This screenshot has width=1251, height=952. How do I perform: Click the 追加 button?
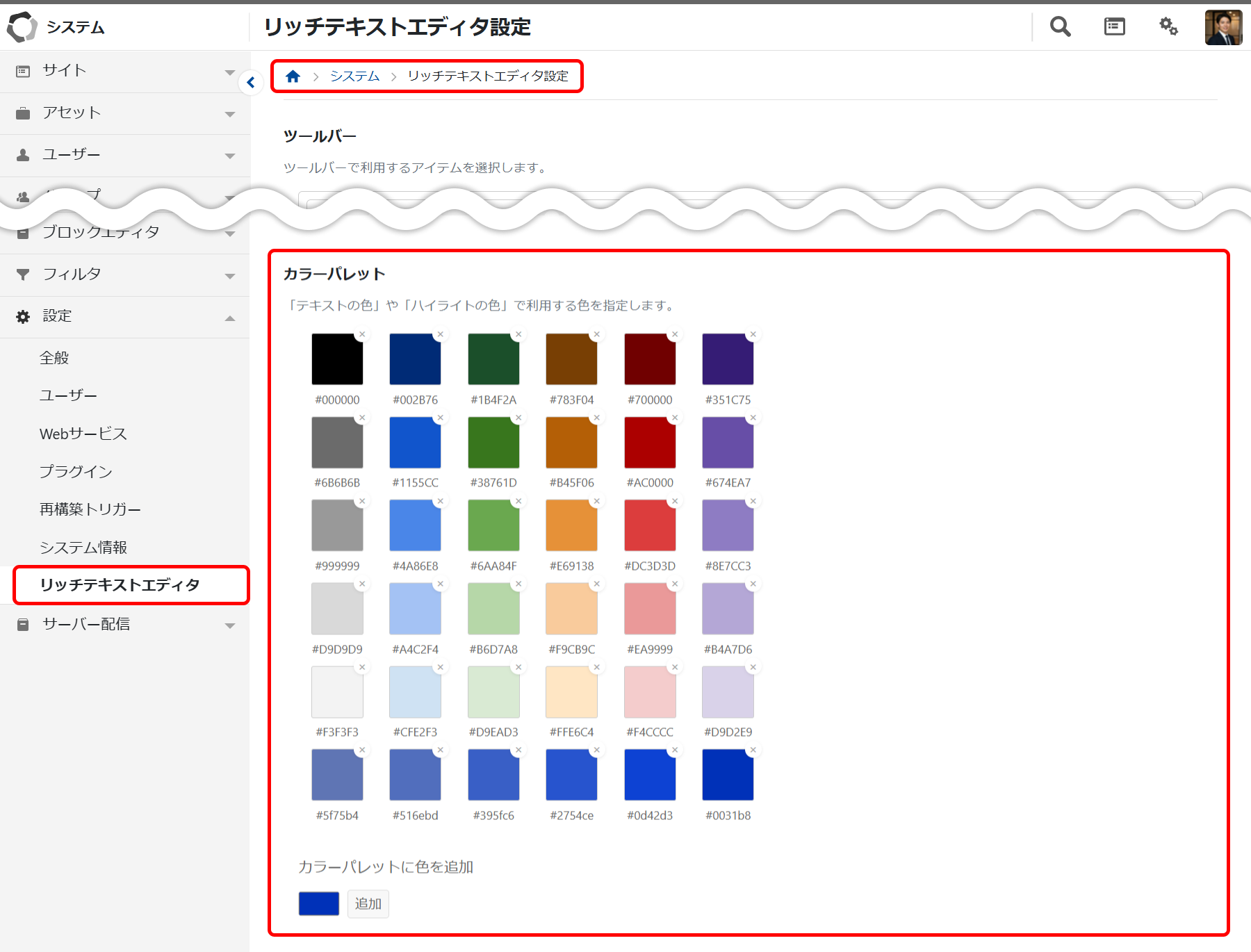pyautogui.click(x=368, y=904)
